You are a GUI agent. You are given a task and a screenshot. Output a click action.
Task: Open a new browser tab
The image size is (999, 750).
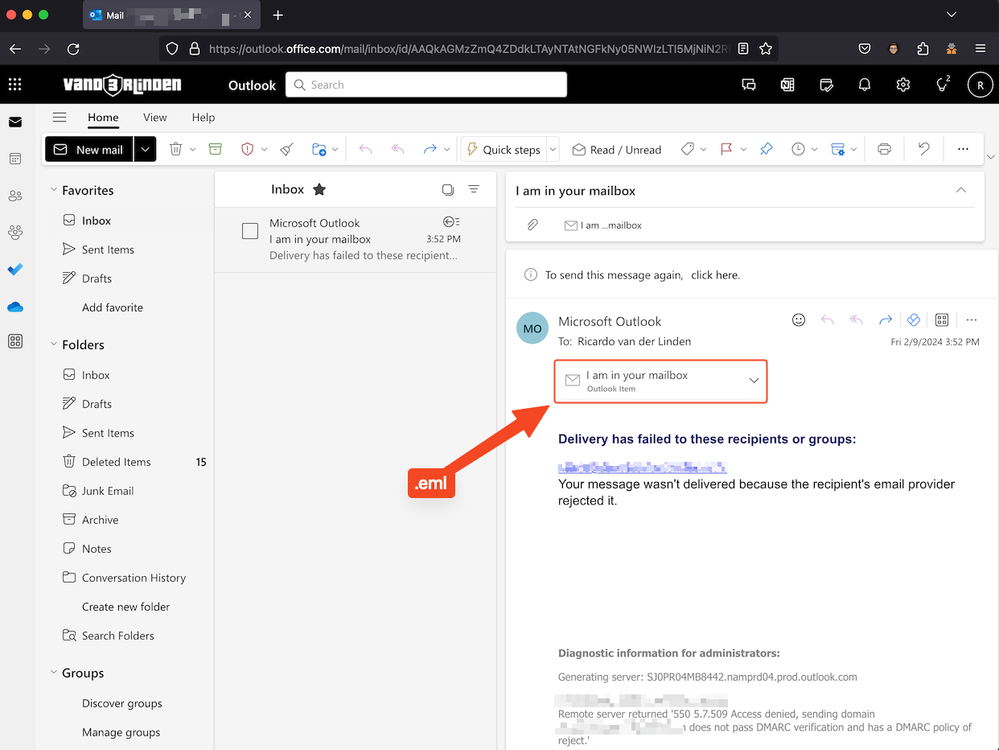[278, 15]
